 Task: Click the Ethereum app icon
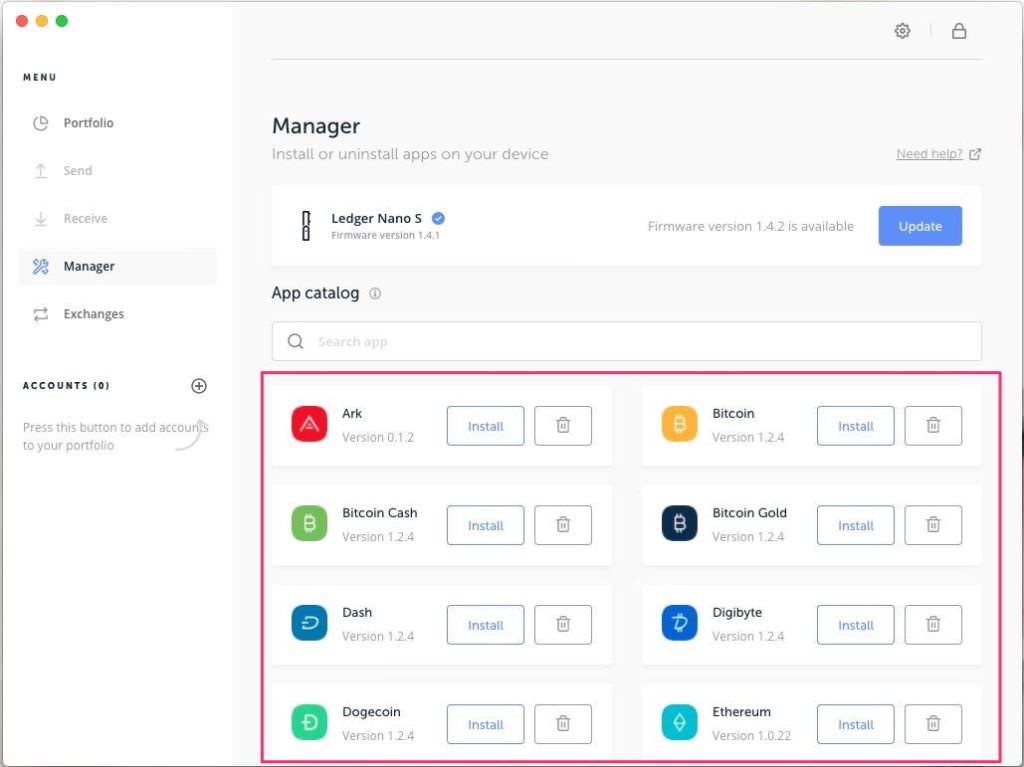point(679,724)
